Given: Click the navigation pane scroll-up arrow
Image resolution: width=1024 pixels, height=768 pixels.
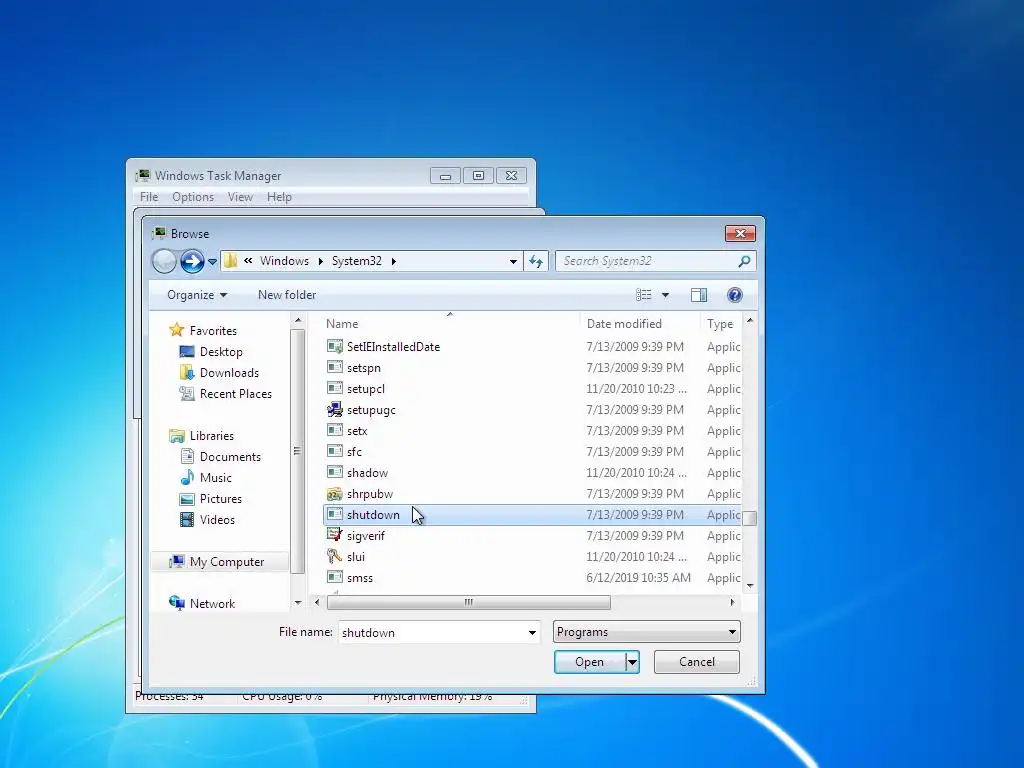Looking at the screenshot, I should 298,321.
